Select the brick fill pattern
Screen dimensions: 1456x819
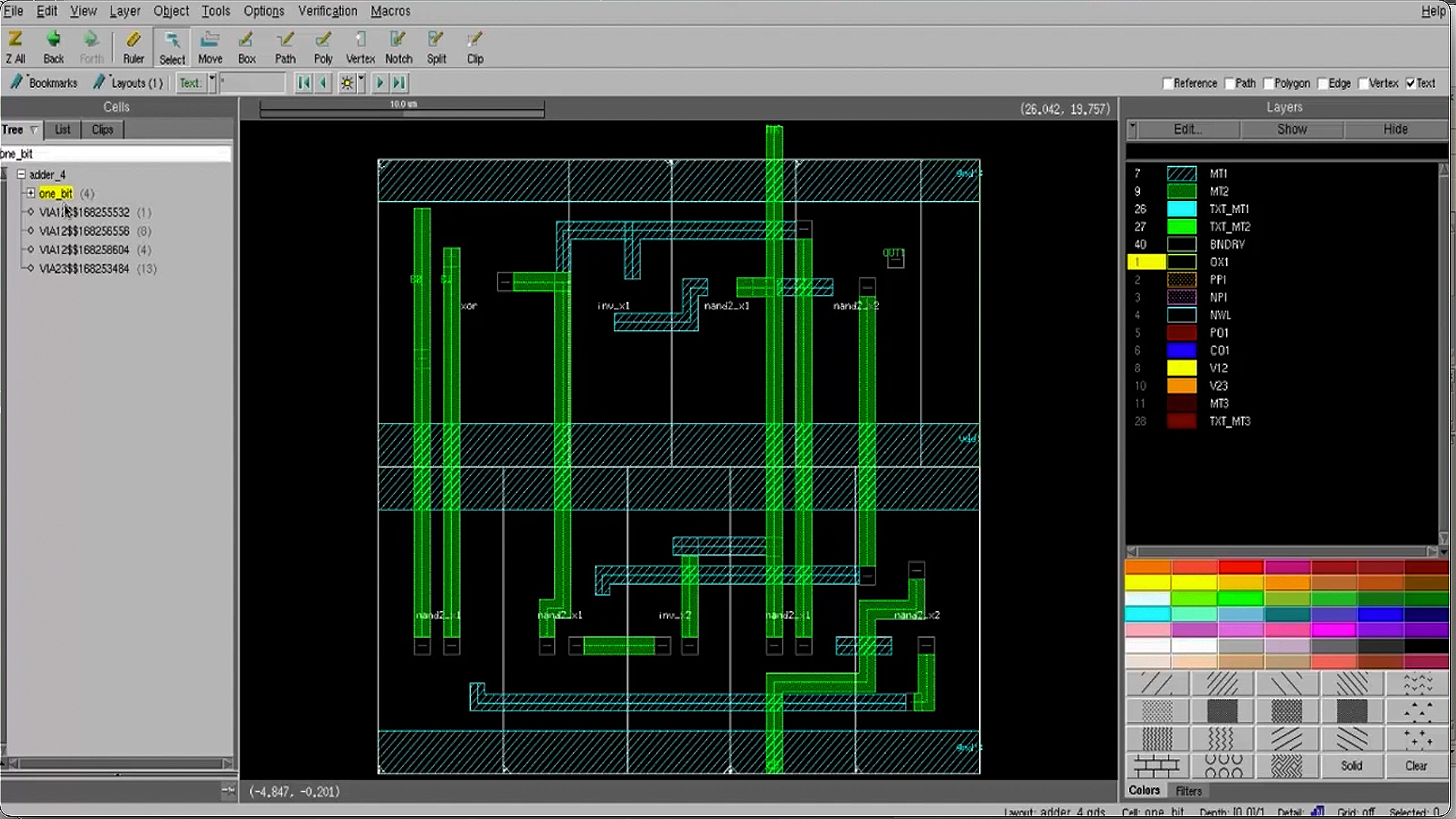[1156, 767]
